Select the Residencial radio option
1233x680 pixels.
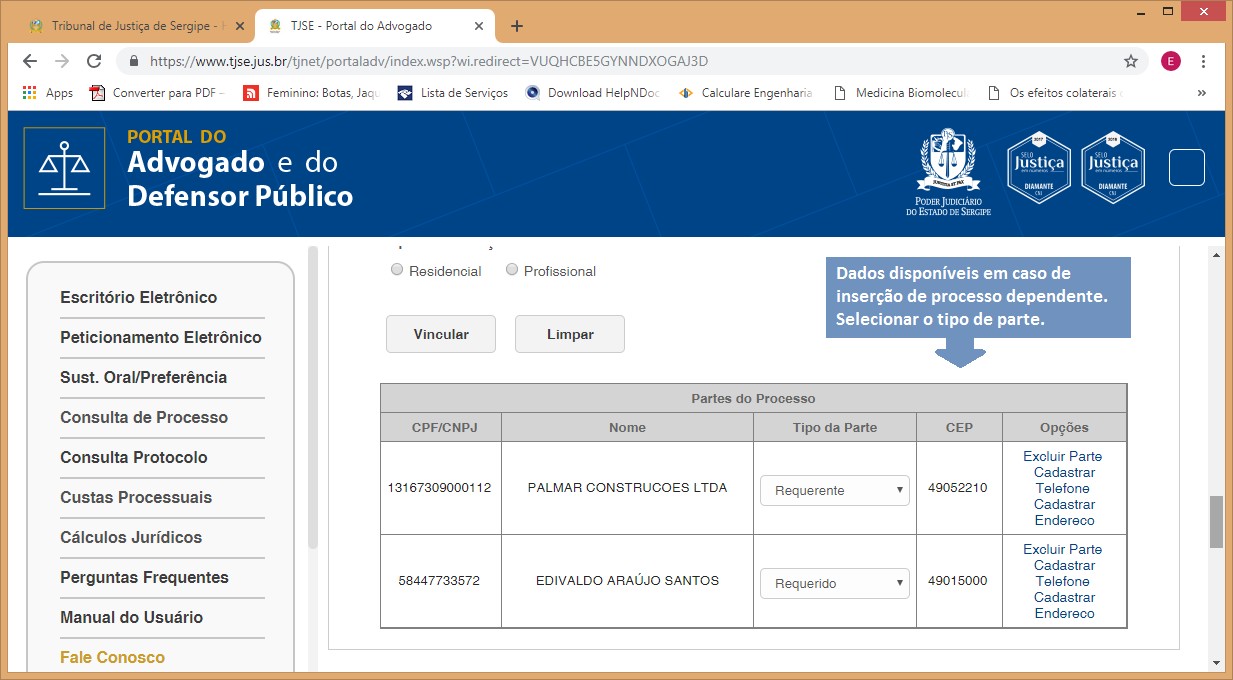397,270
